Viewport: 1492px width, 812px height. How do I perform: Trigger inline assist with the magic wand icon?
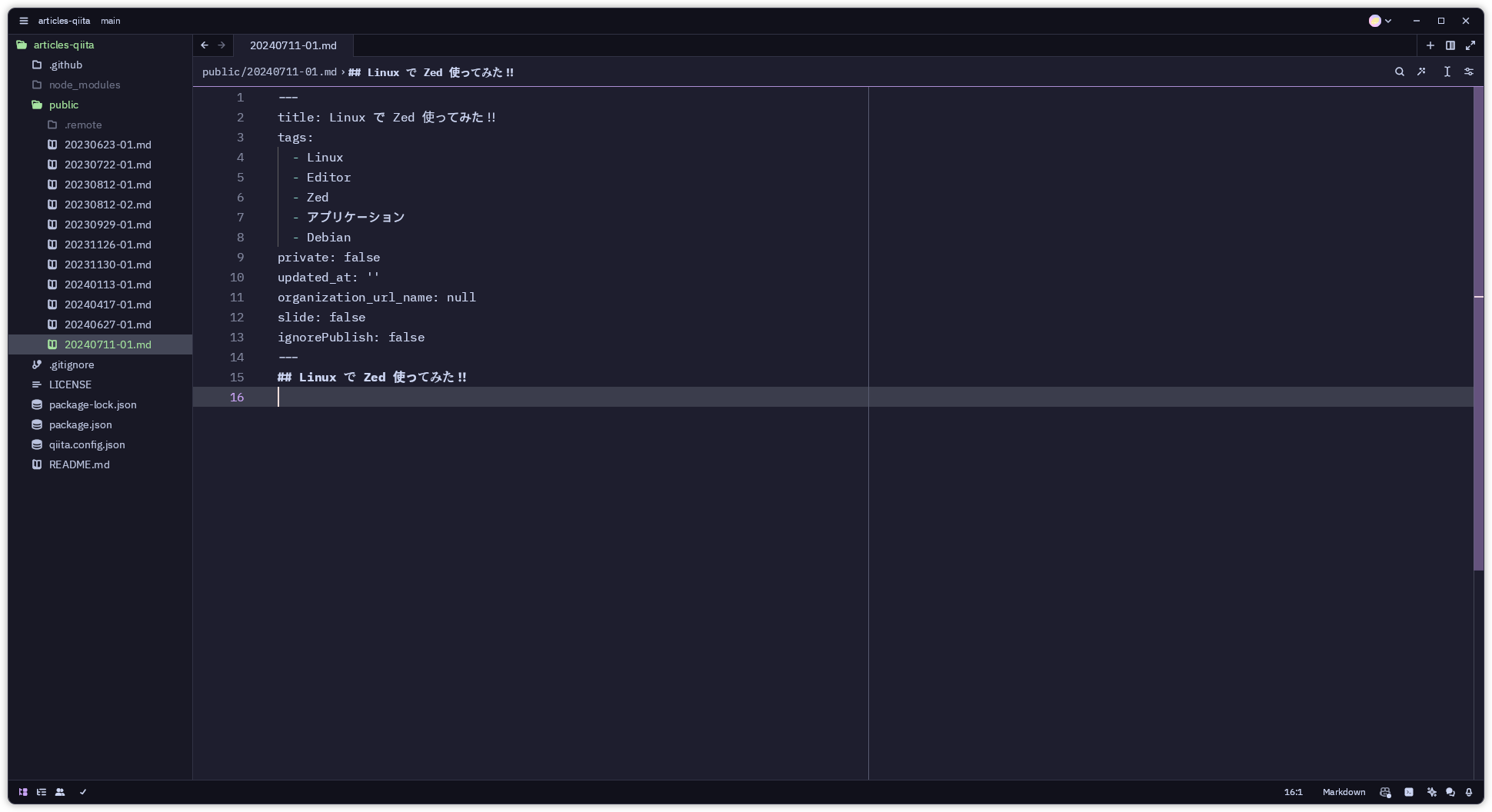pyautogui.click(x=1422, y=72)
